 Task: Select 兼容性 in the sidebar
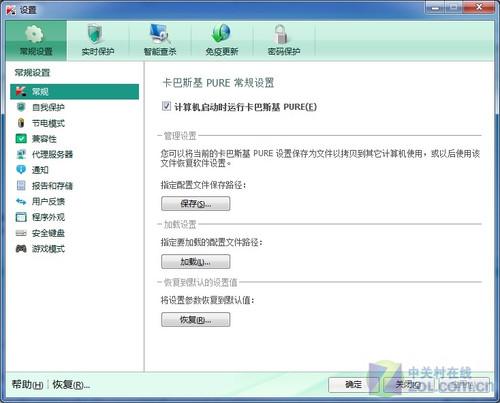tap(44, 139)
